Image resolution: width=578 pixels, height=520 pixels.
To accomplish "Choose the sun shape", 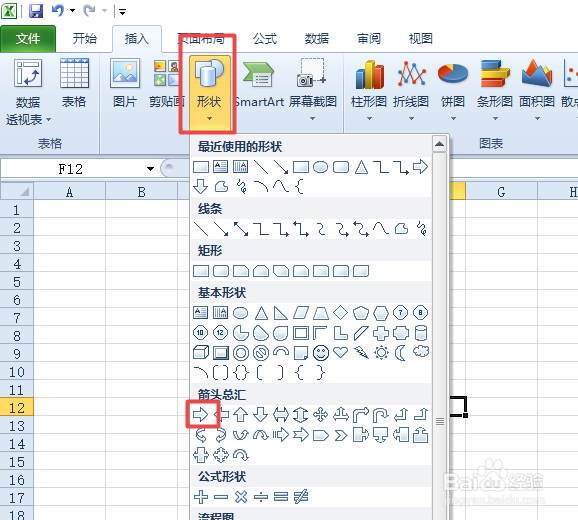I will (381, 353).
